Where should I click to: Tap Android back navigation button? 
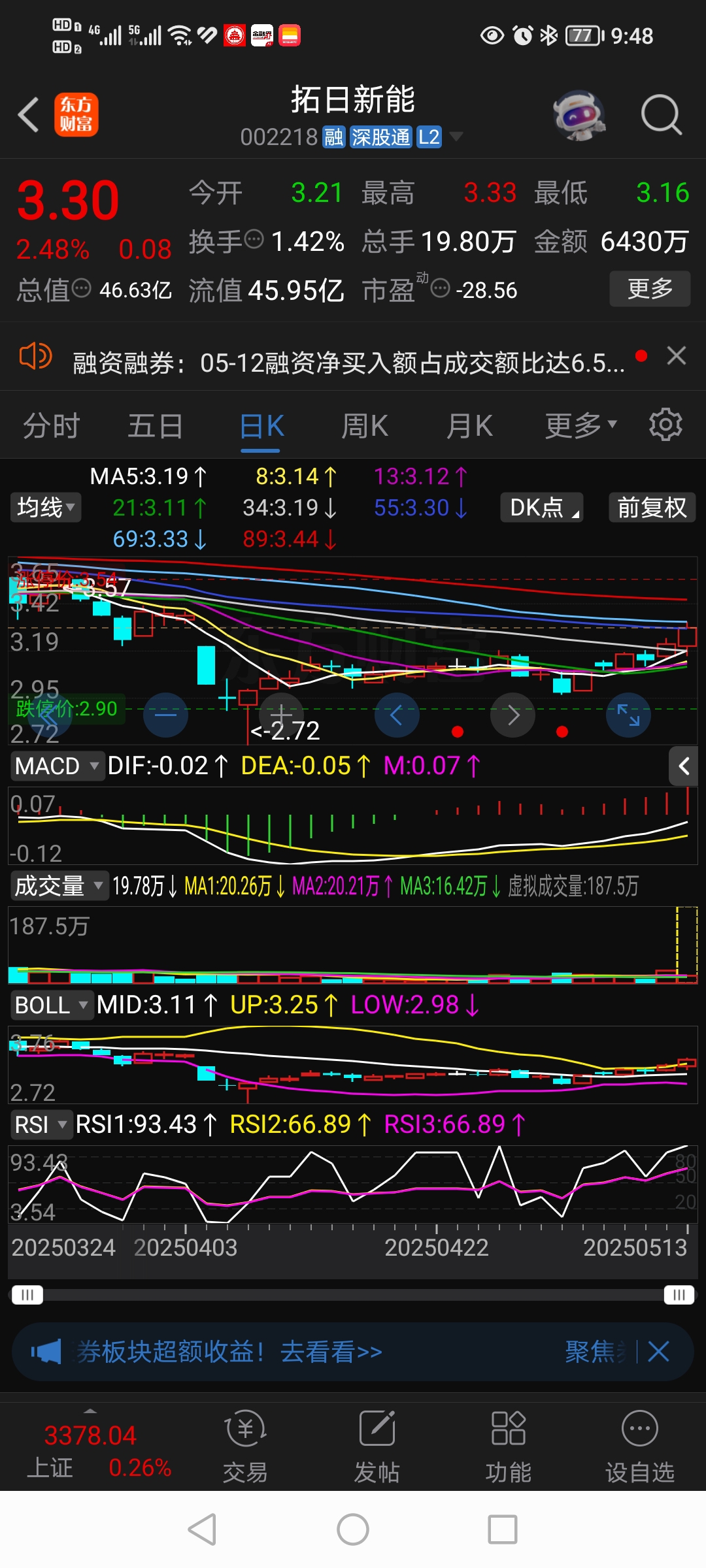(x=202, y=1529)
